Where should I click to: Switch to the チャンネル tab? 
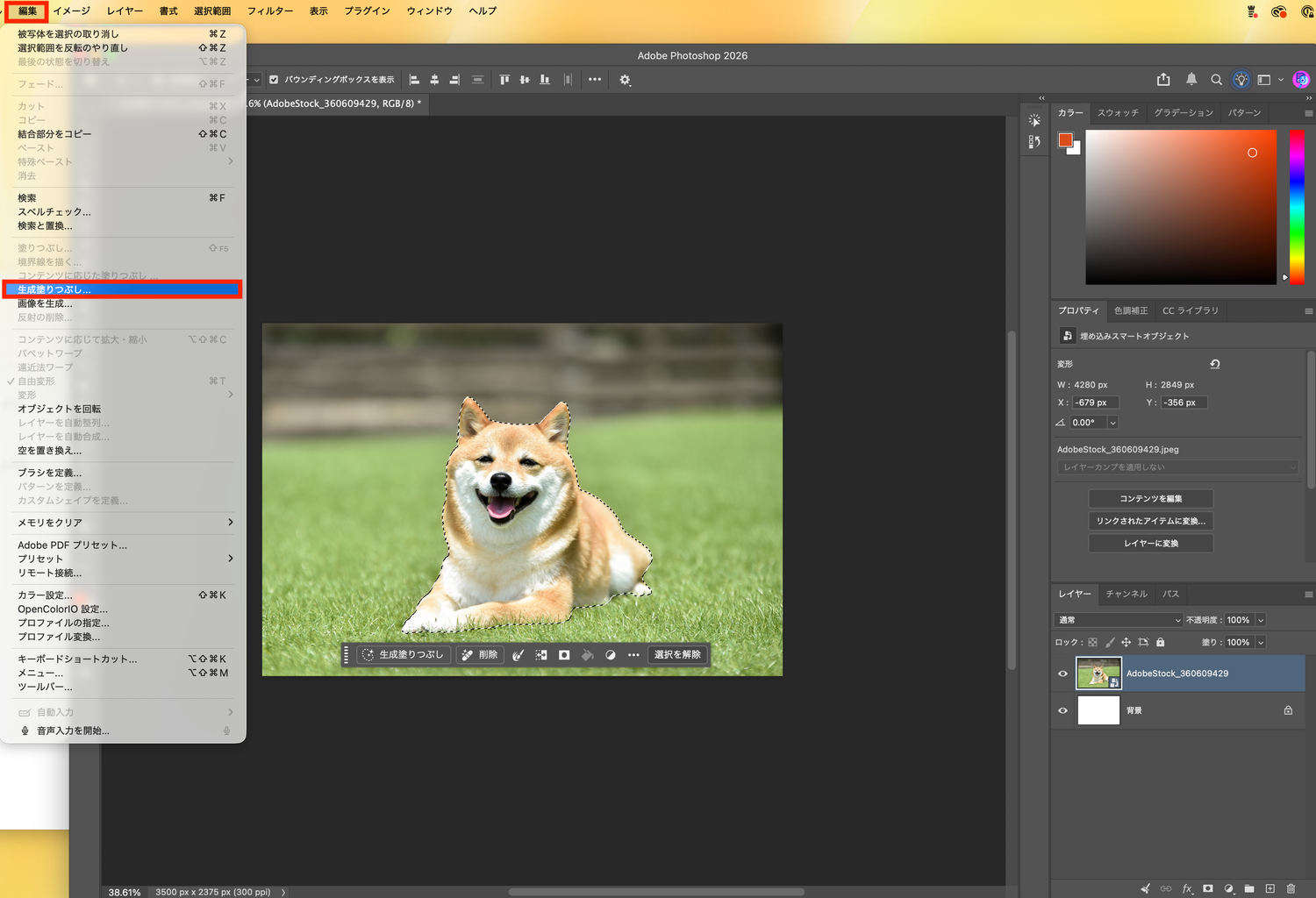click(x=1126, y=594)
